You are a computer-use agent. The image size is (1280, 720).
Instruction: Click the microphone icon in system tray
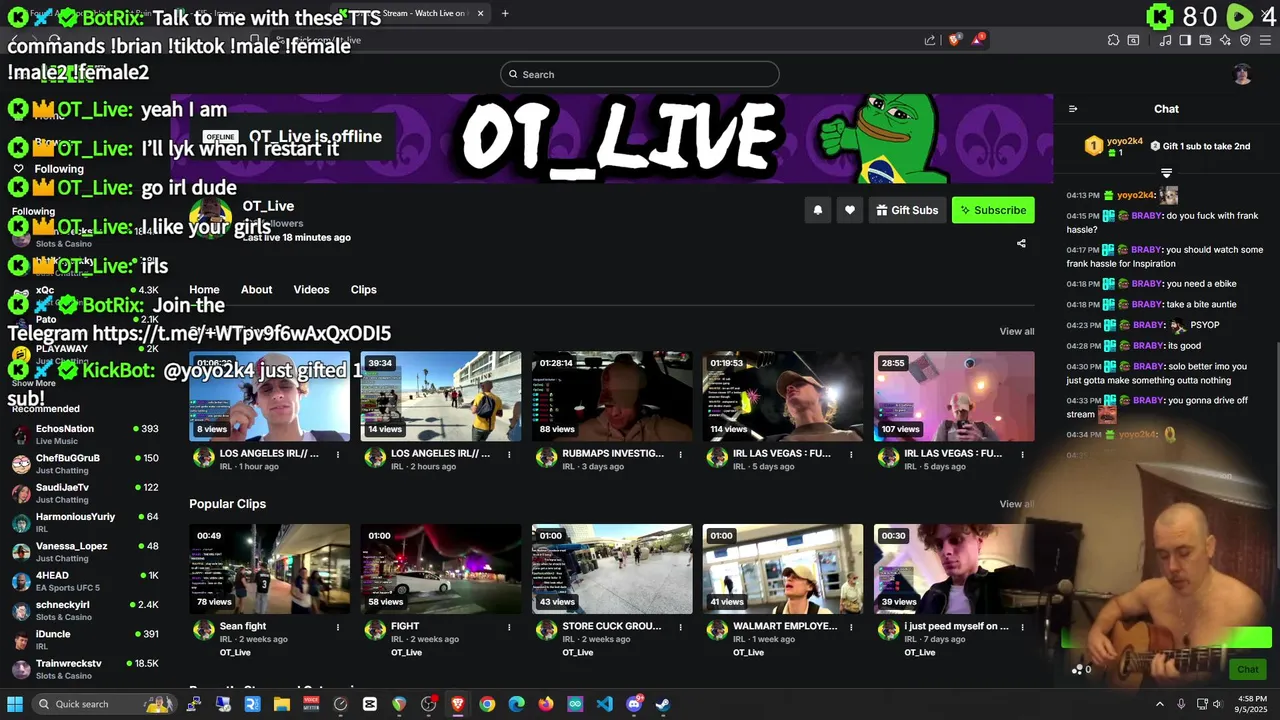pos(1181,704)
